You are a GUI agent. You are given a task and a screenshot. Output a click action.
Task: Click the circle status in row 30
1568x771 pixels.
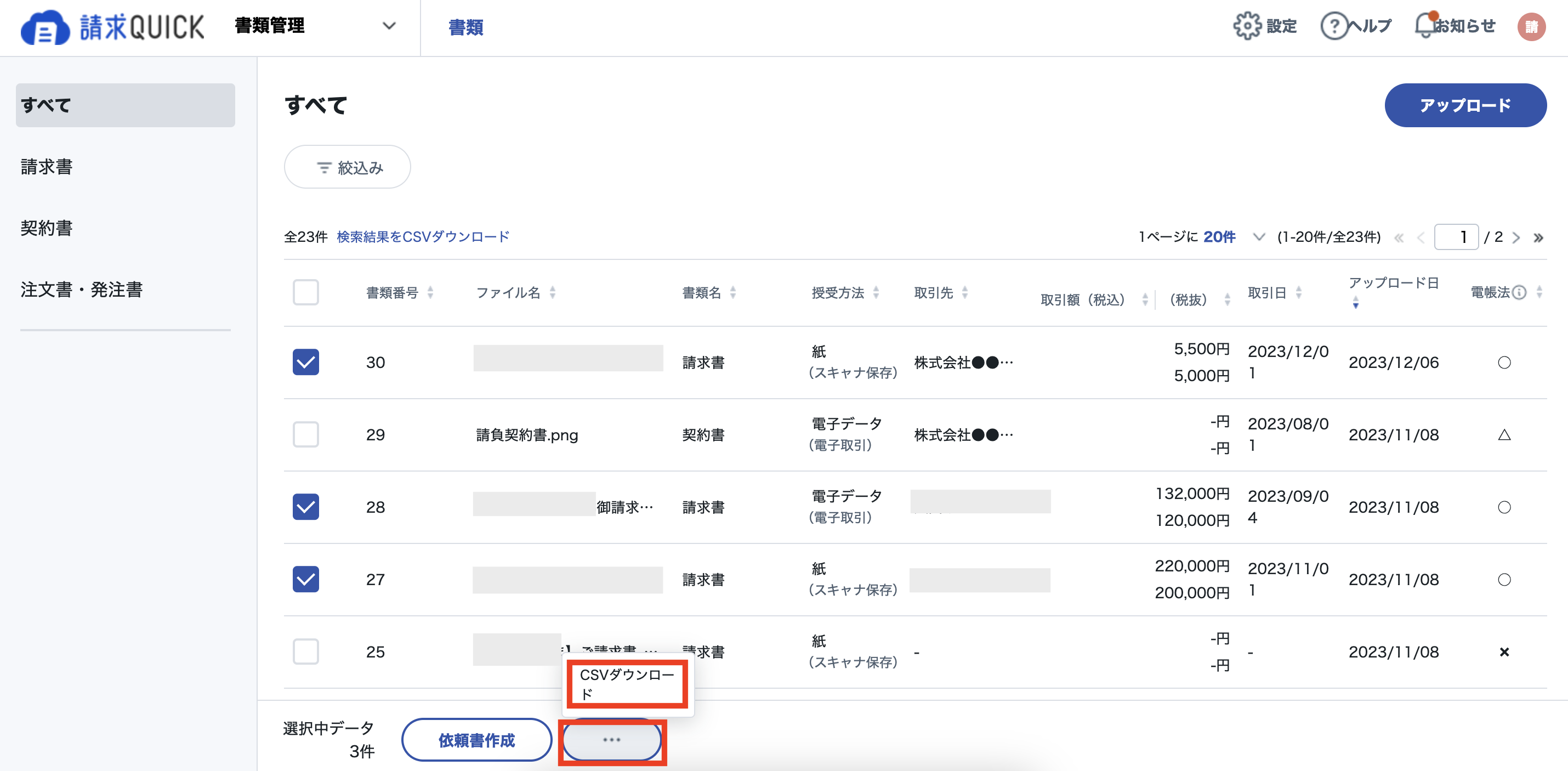click(1503, 362)
